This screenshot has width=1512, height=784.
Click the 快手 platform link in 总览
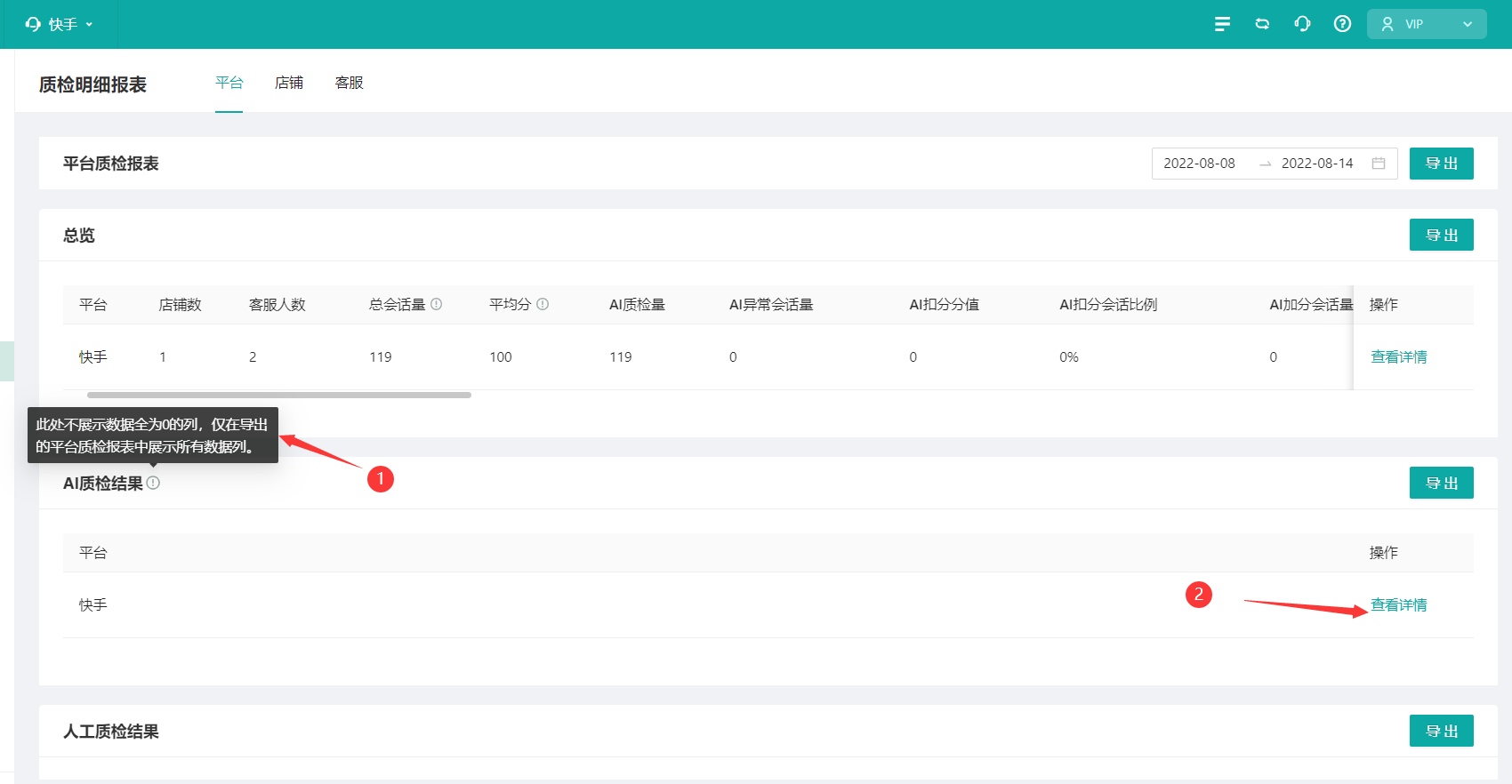[x=92, y=356]
